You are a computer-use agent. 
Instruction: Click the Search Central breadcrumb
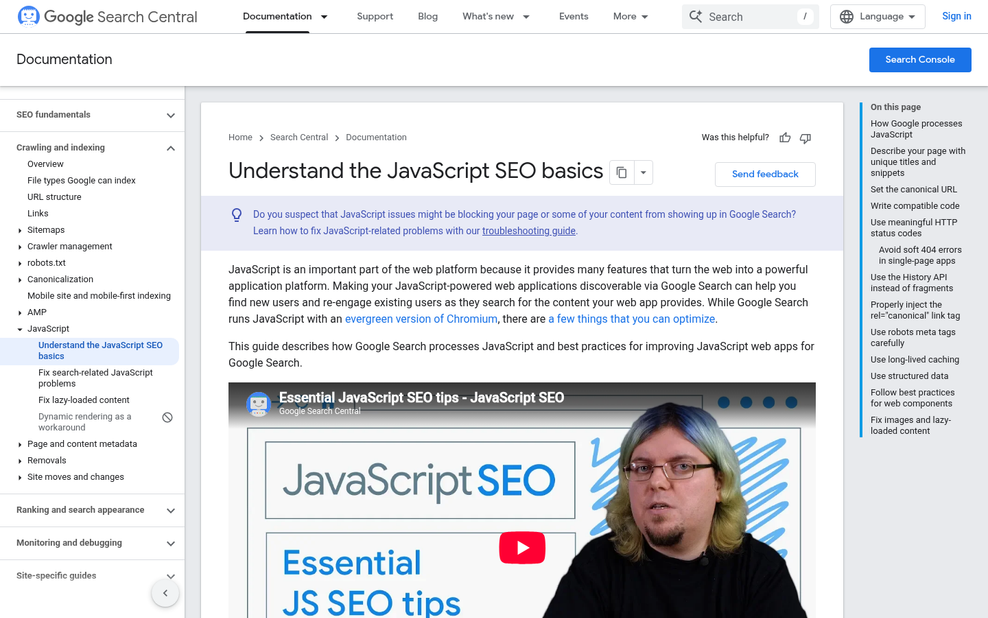pos(299,137)
